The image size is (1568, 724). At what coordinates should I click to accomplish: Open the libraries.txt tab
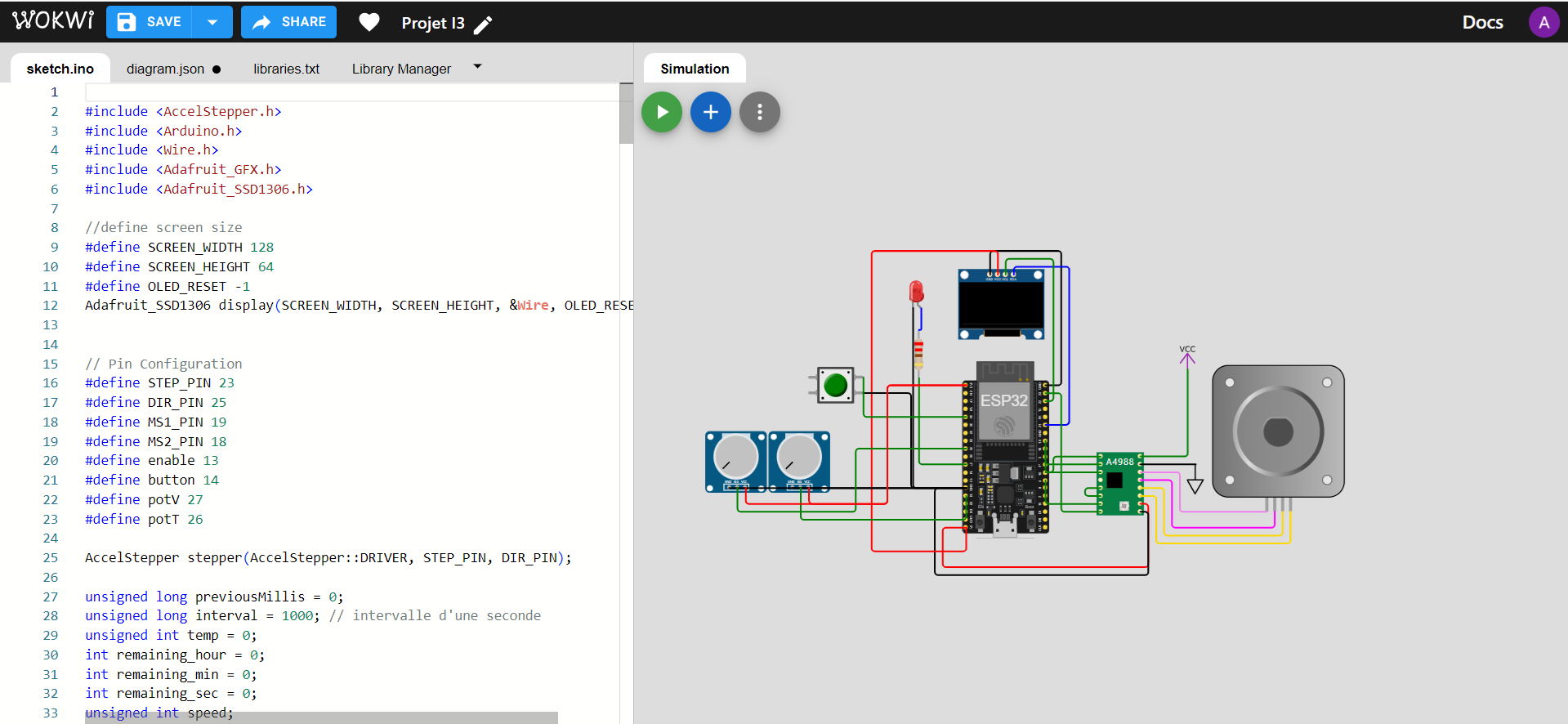point(286,69)
